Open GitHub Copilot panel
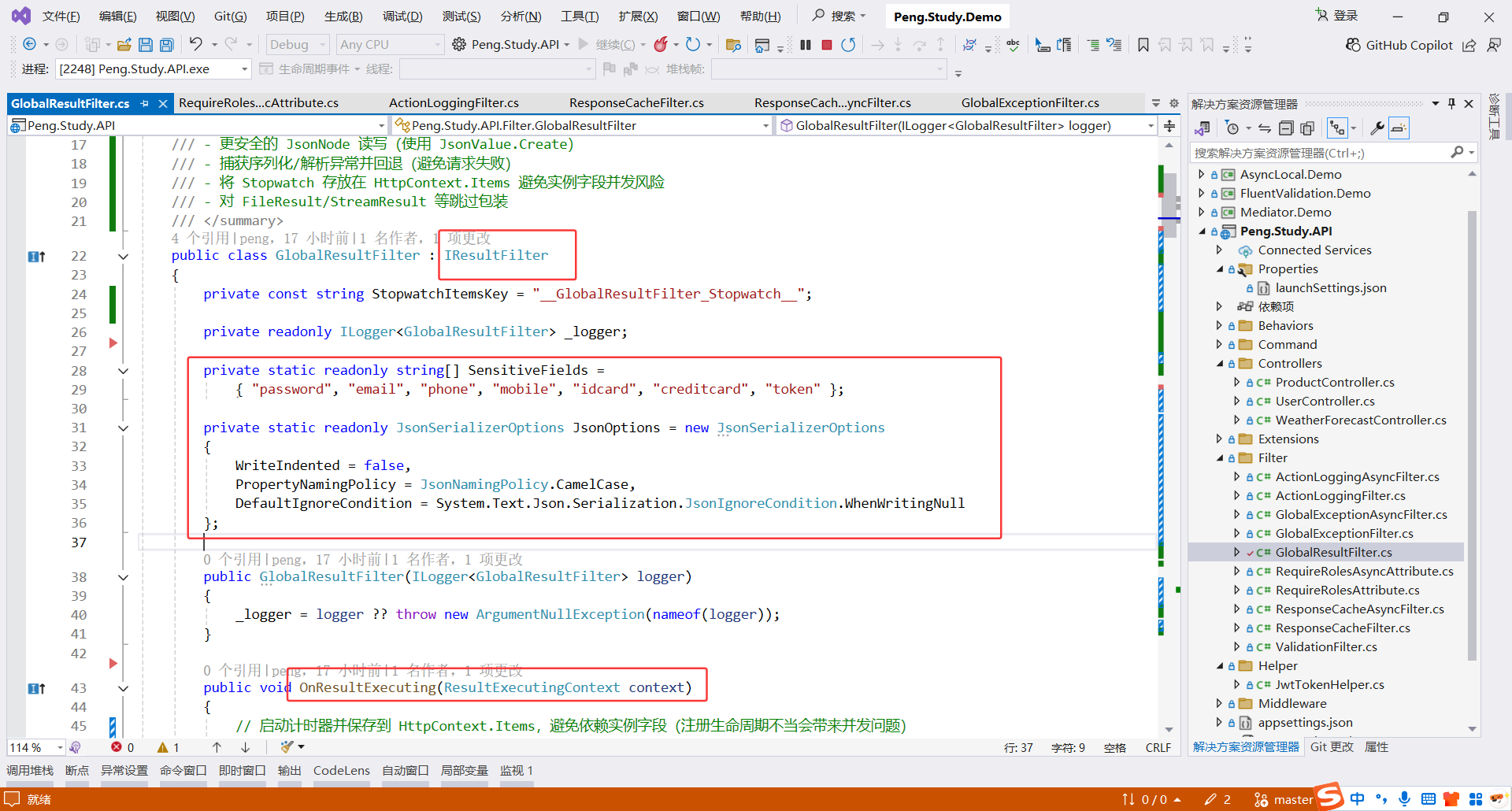Viewport: 1512px width, 811px height. tap(1399, 45)
